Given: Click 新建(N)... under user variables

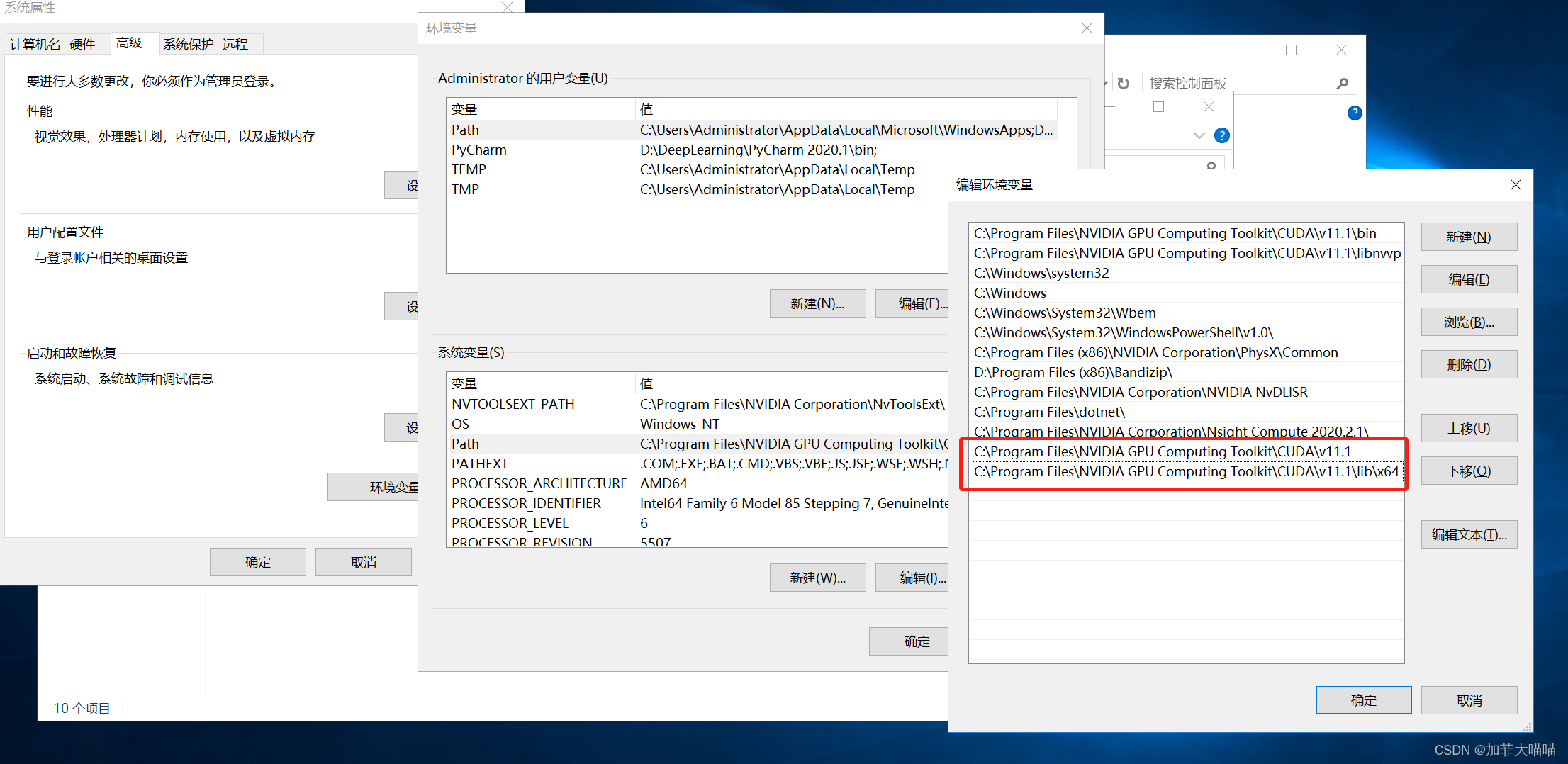Looking at the screenshot, I should tap(817, 303).
